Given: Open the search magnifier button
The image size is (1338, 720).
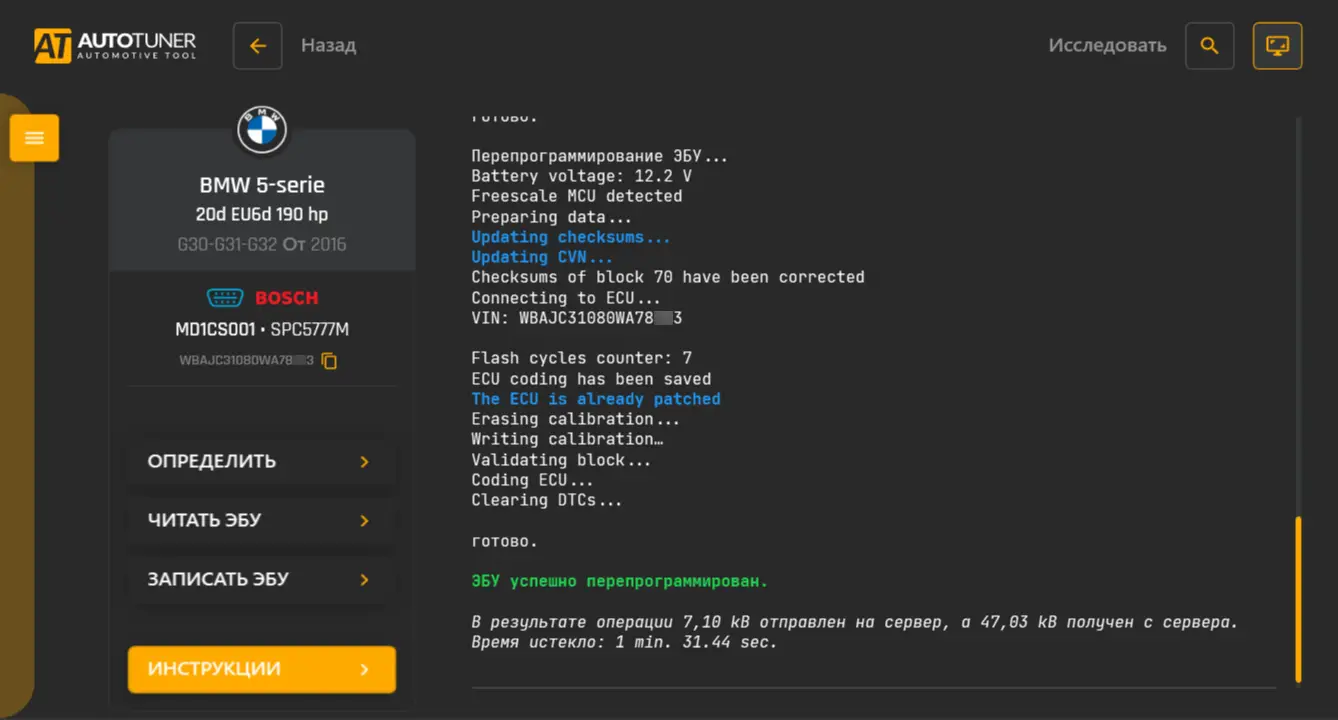Looking at the screenshot, I should (1210, 46).
